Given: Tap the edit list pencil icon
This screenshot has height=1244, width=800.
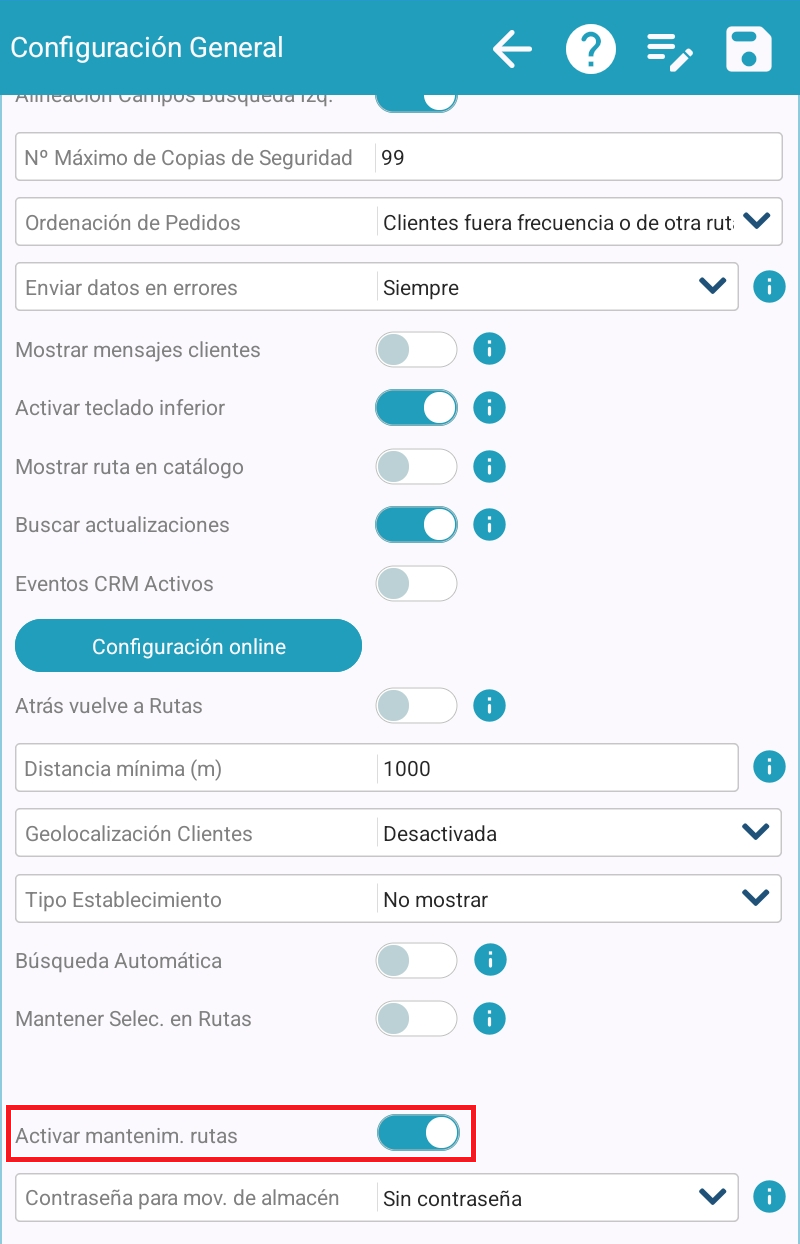Looking at the screenshot, I should pos(669,50).
